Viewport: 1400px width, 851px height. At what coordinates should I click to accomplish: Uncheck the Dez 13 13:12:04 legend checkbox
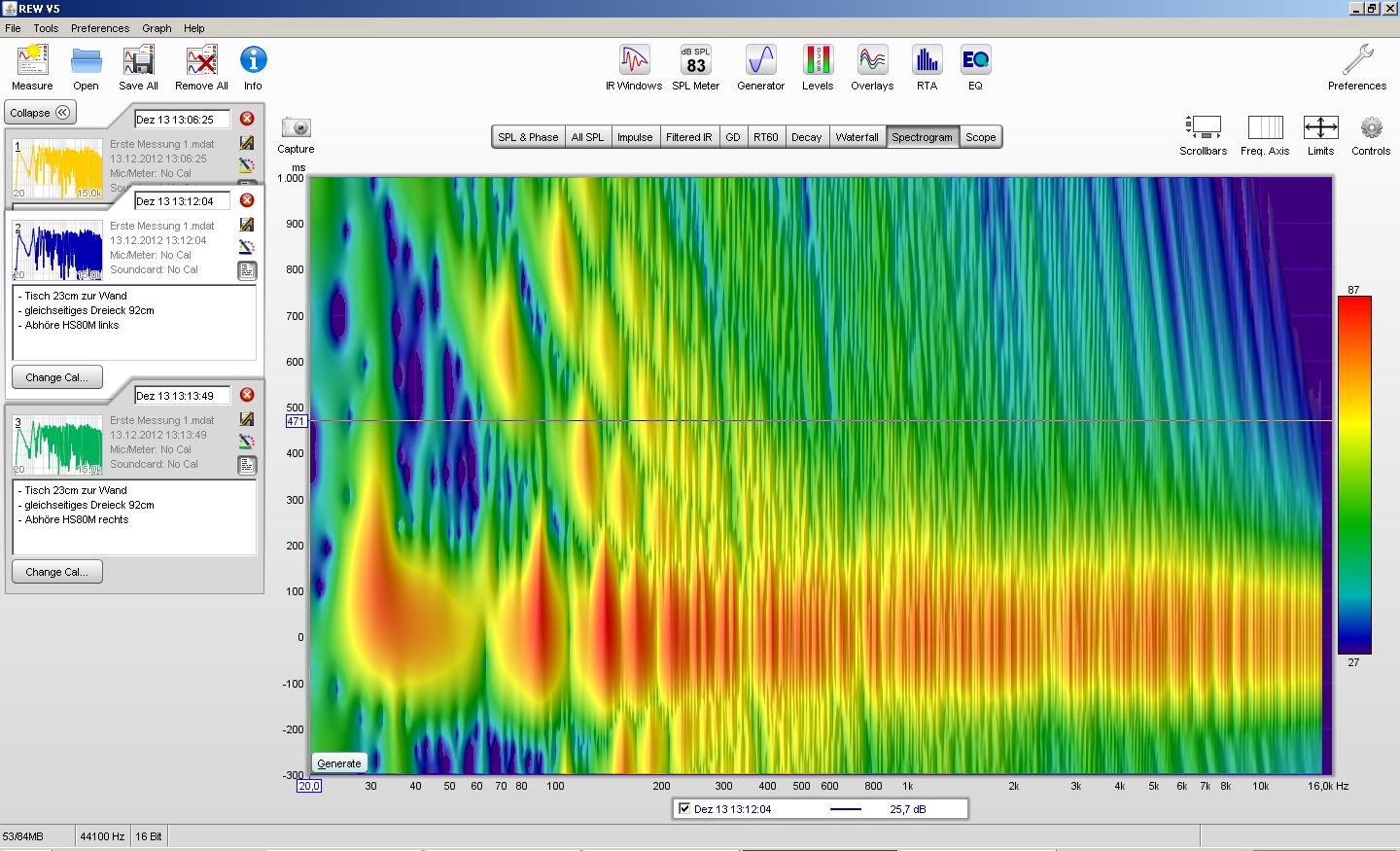point(684,808)
